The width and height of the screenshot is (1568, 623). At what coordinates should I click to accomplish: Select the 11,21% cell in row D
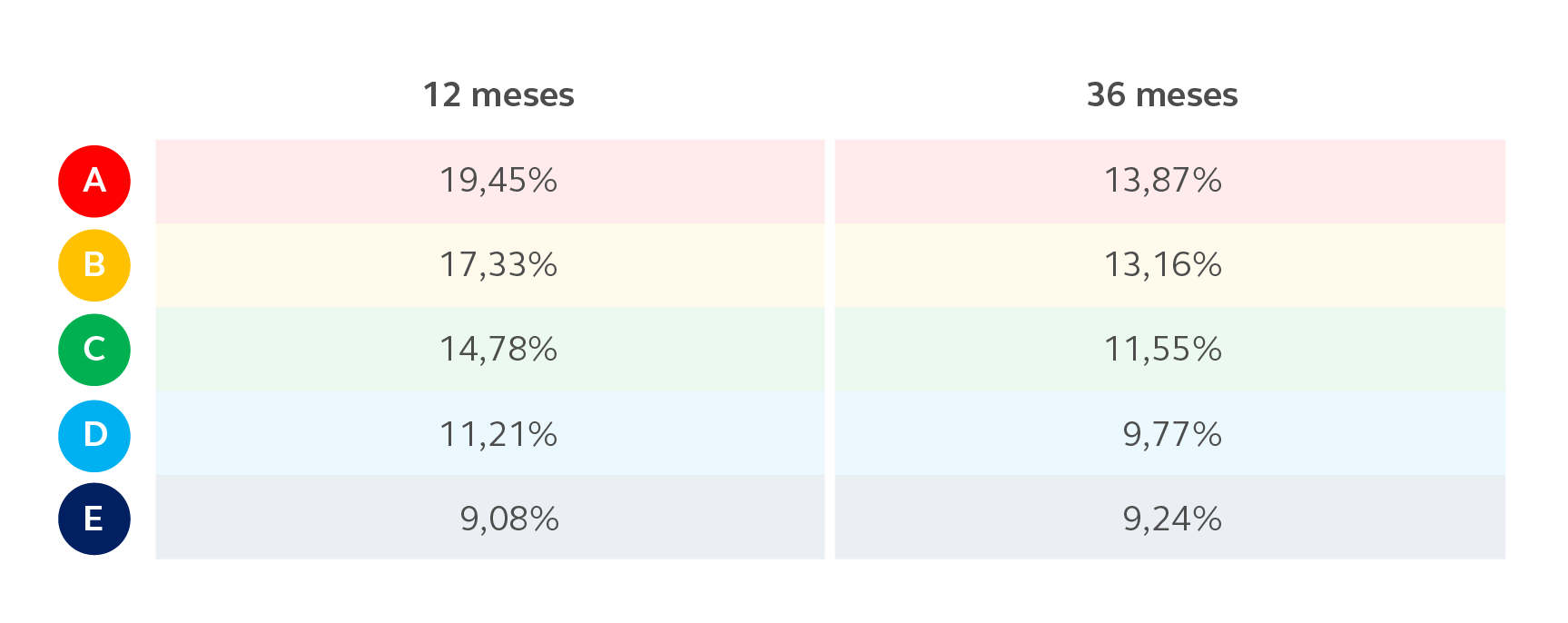(498, 435)
